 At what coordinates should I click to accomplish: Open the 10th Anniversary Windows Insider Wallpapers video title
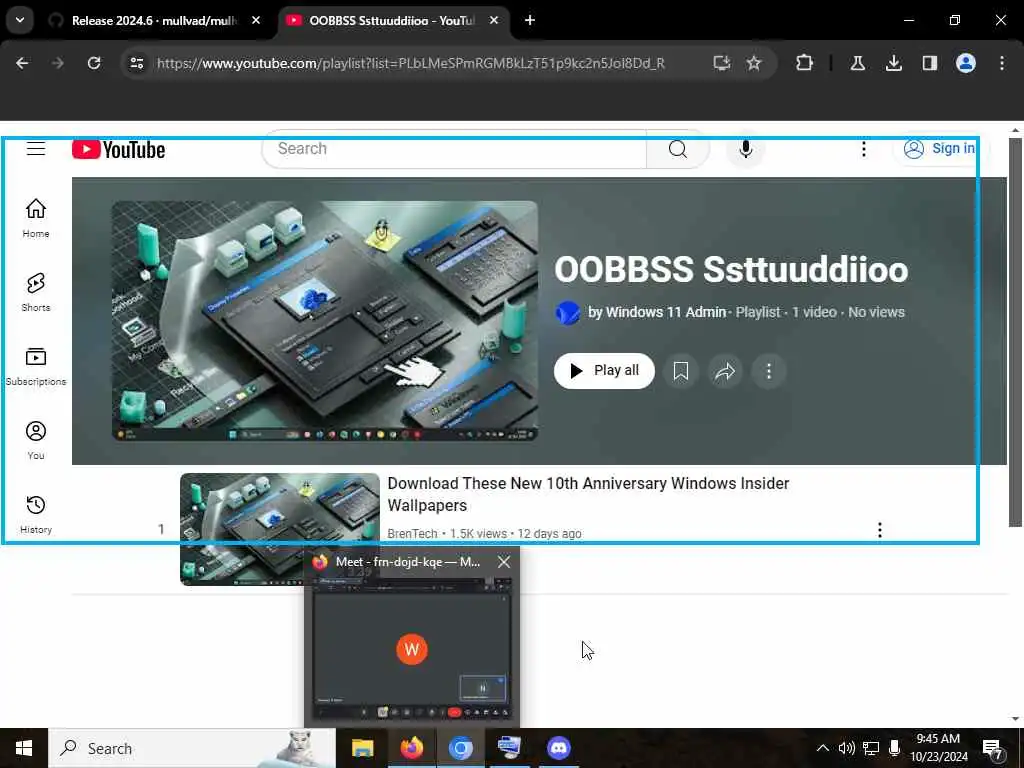point(588,494)
